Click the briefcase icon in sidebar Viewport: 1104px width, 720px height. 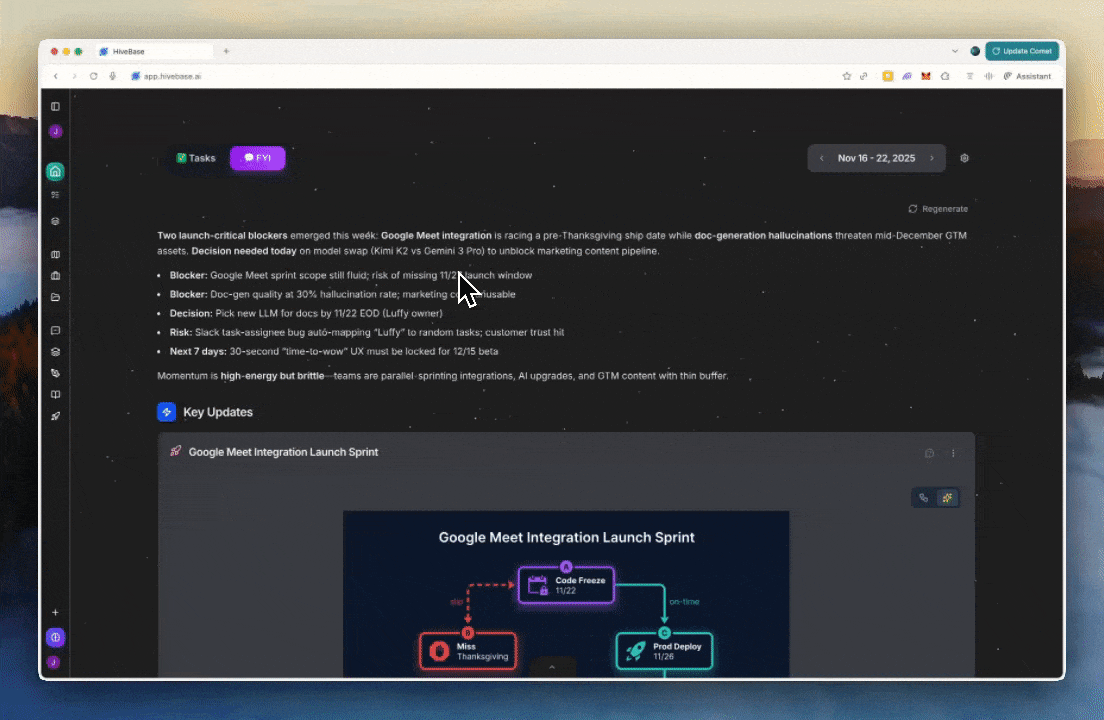pos(55,276)
